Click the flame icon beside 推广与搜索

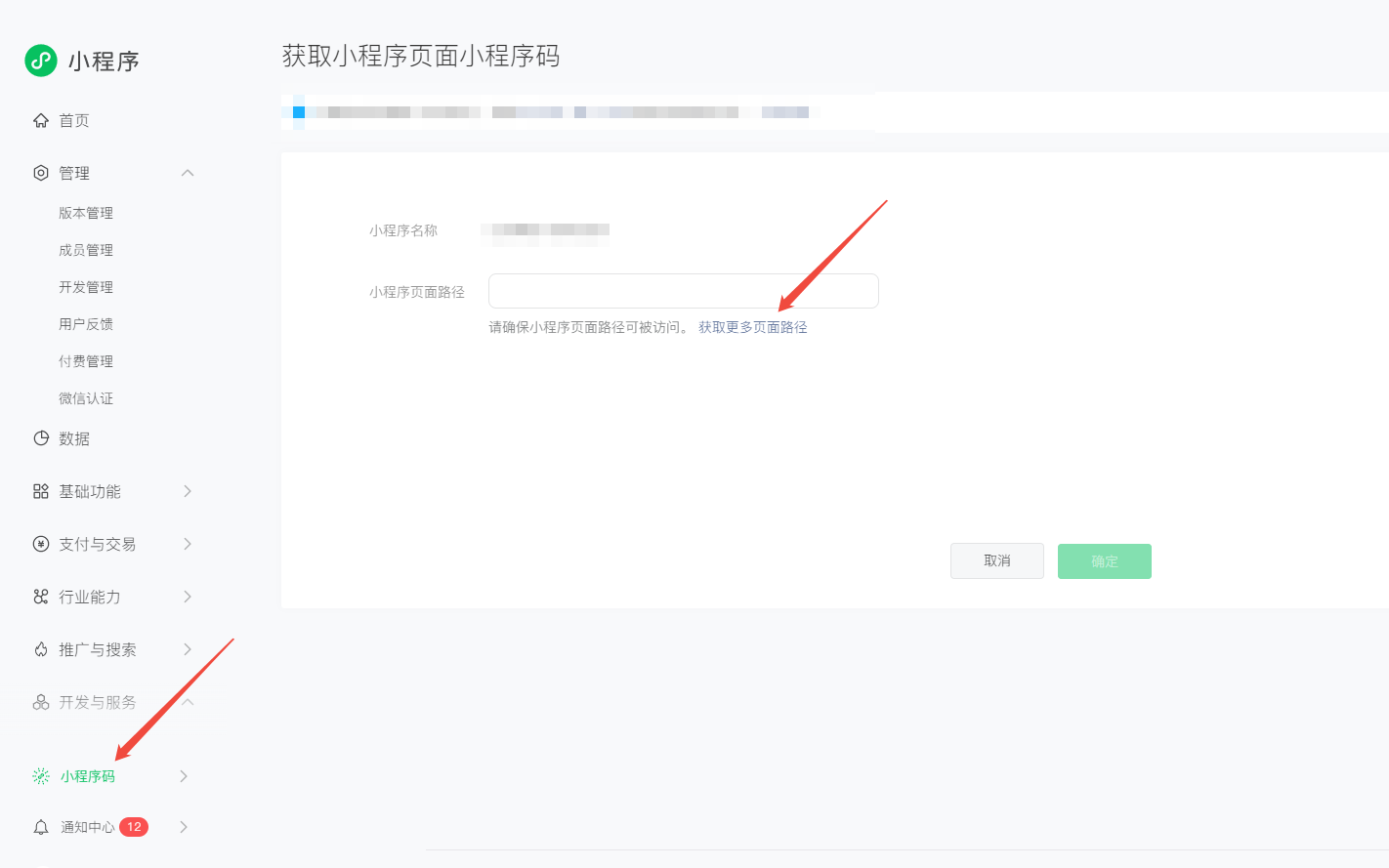[x=41, y=649]
